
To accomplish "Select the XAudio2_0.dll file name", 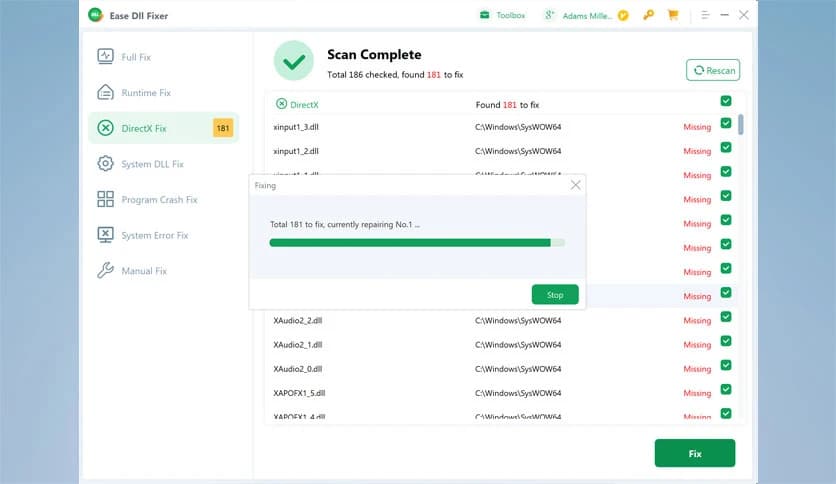I will click(x=298, y=369).
